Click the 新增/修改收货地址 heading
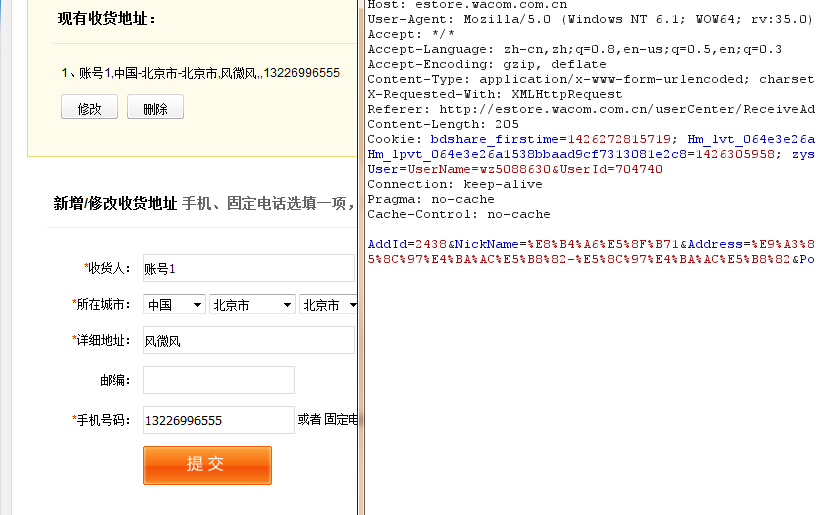The image size is (816, 515). tap(115, 203)
